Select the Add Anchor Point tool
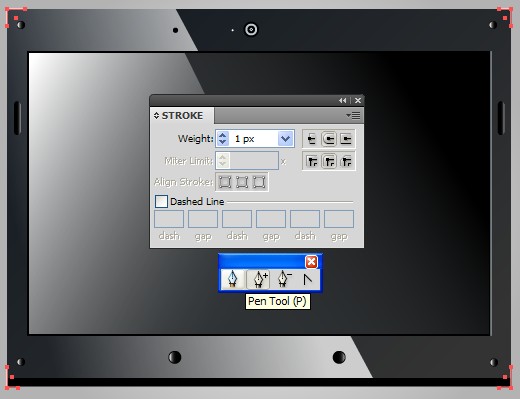 coord(258,279)
